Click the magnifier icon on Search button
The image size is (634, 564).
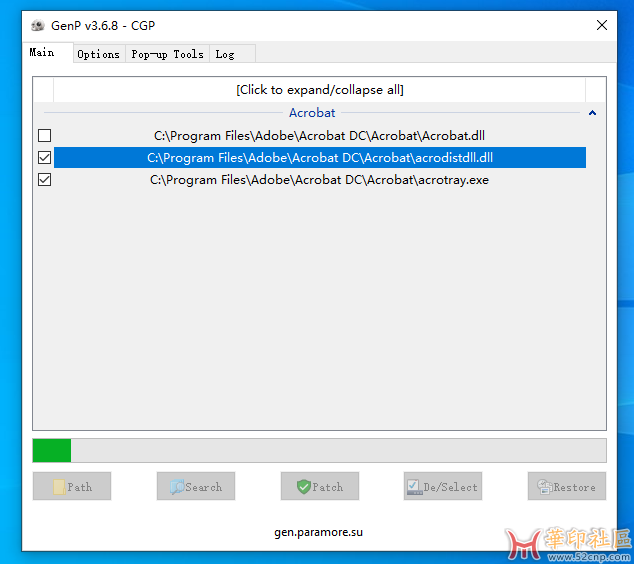point(177,487)
